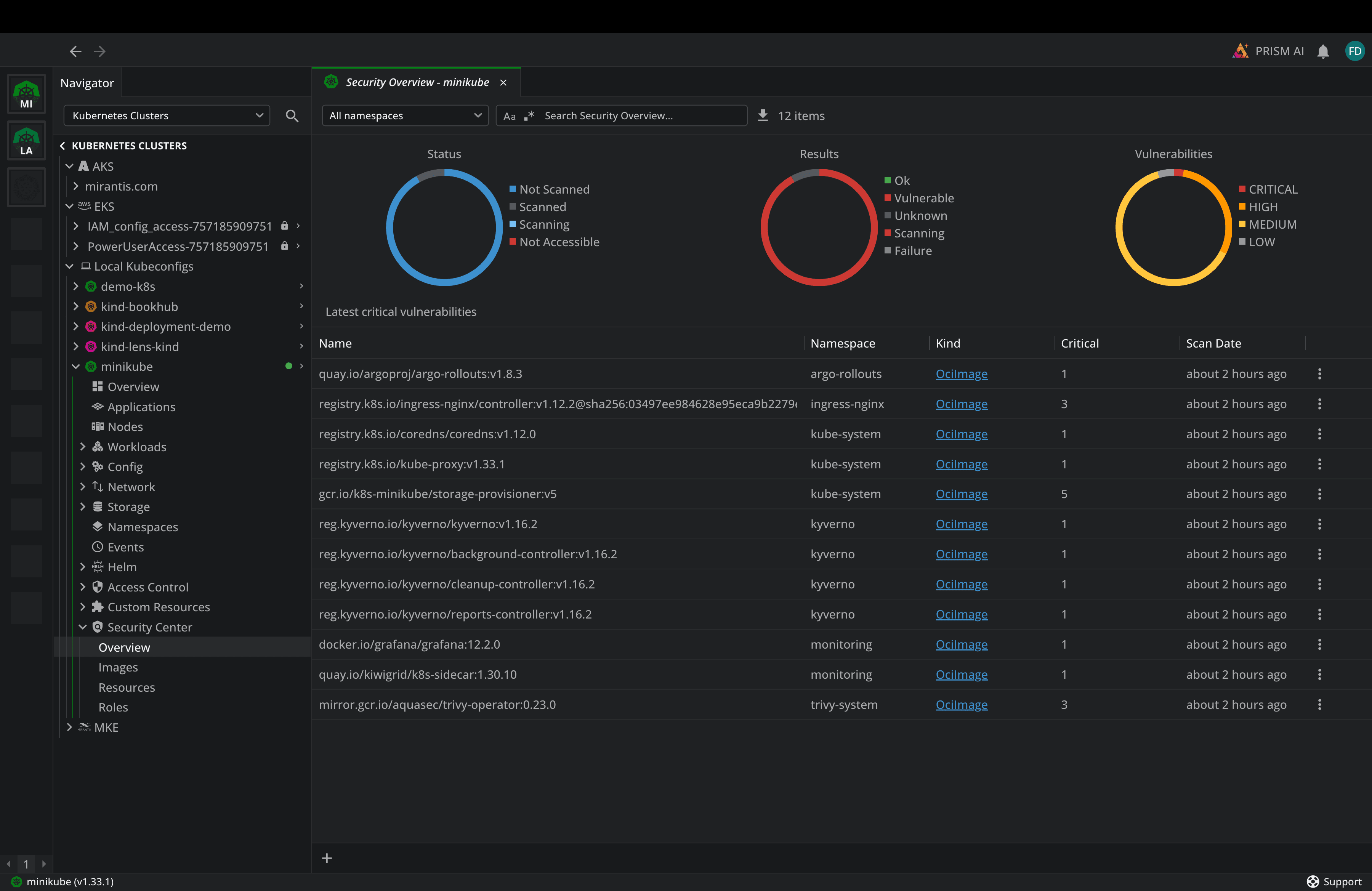Select the LA cluster hotbar icon

(x=27, y=141)
